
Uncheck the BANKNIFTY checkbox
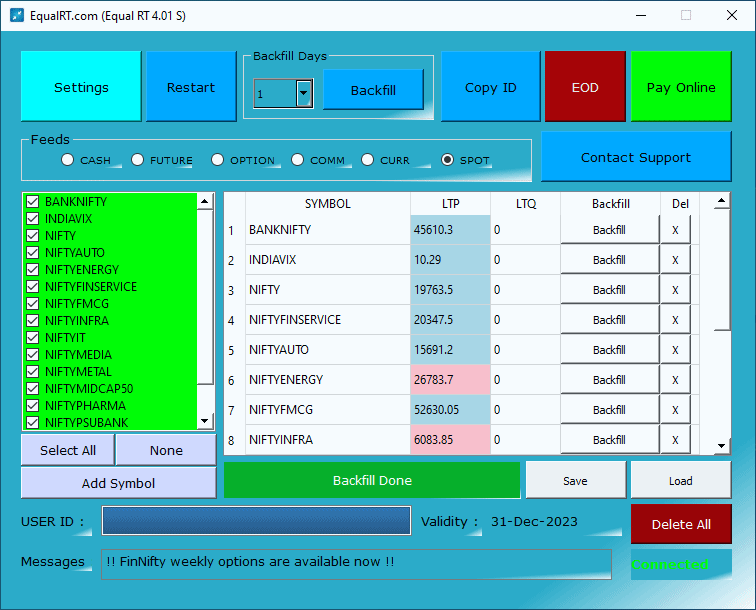[33, 202]
